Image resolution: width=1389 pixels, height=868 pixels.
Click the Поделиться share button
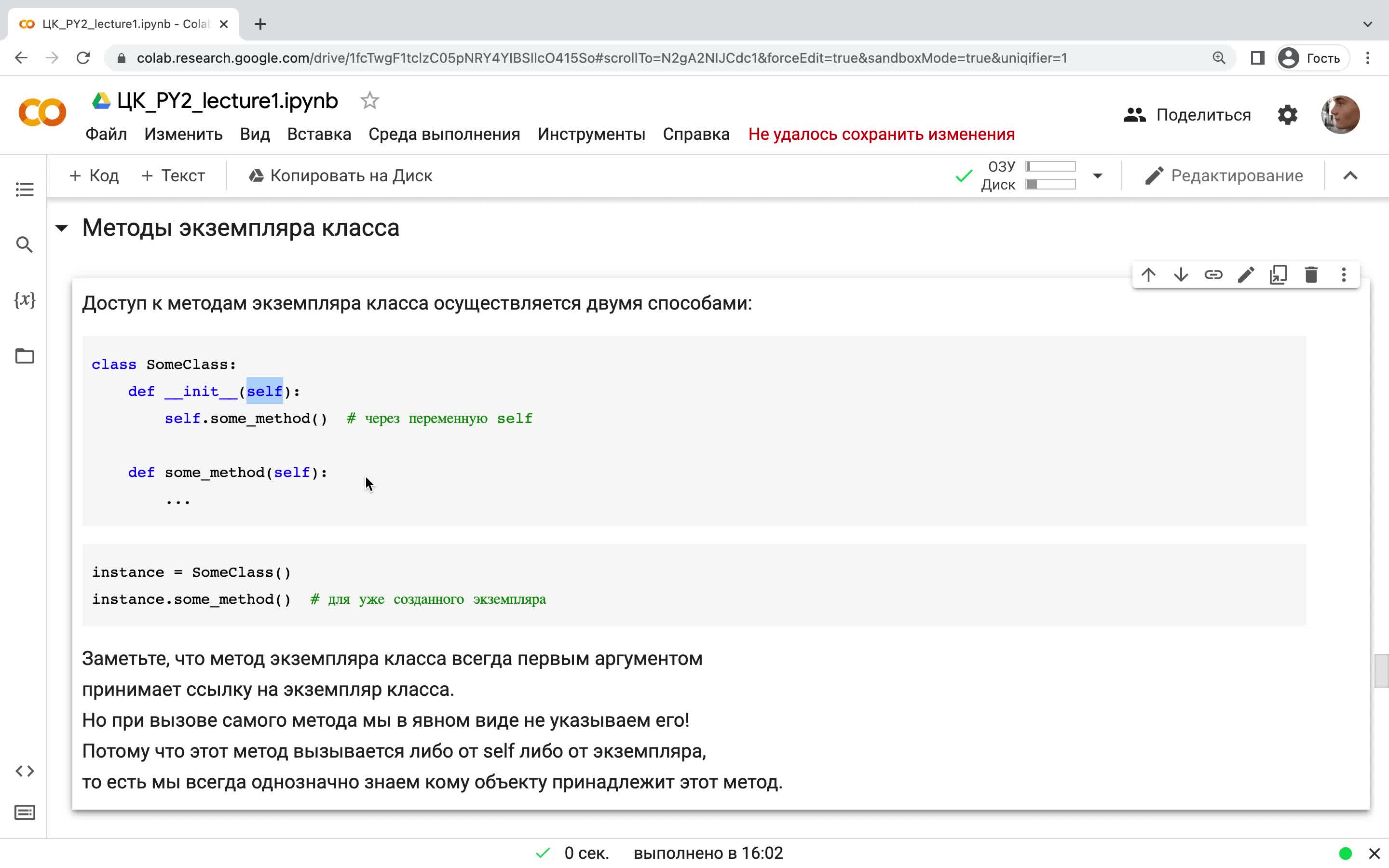(1186, 115)
